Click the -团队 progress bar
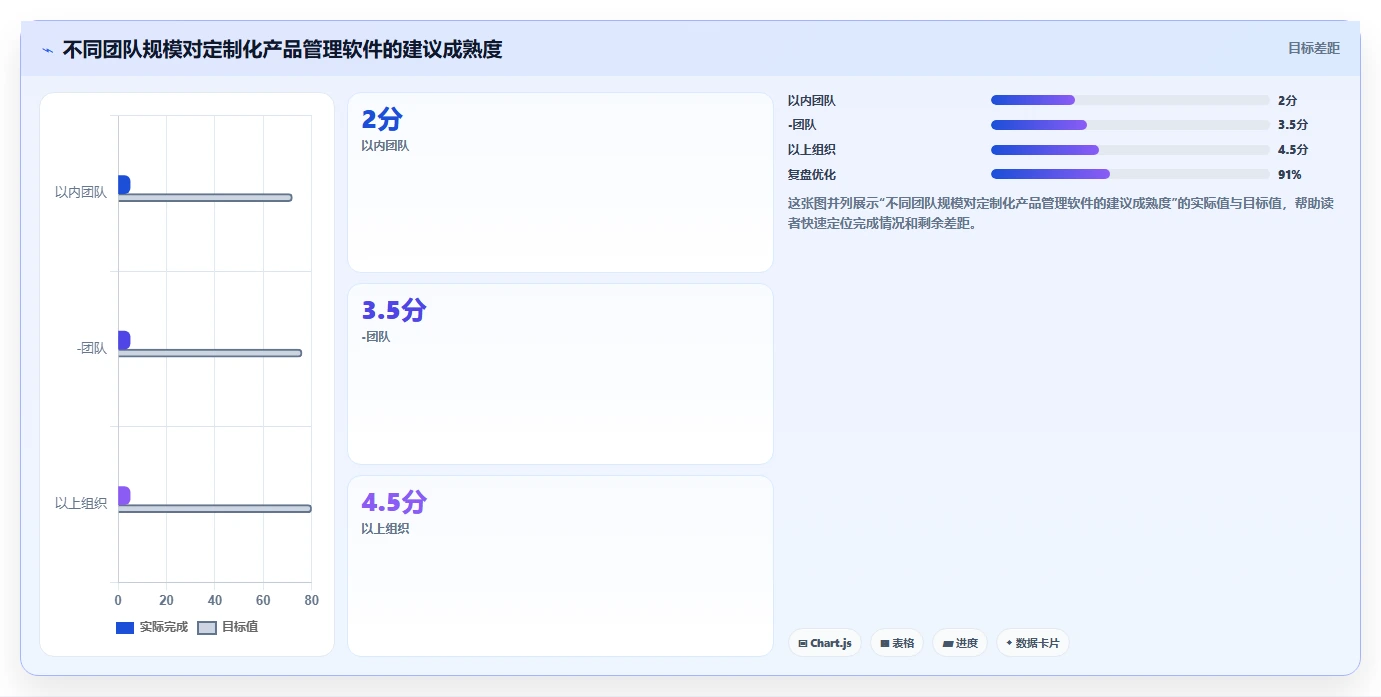 (x=1130, y=125)
